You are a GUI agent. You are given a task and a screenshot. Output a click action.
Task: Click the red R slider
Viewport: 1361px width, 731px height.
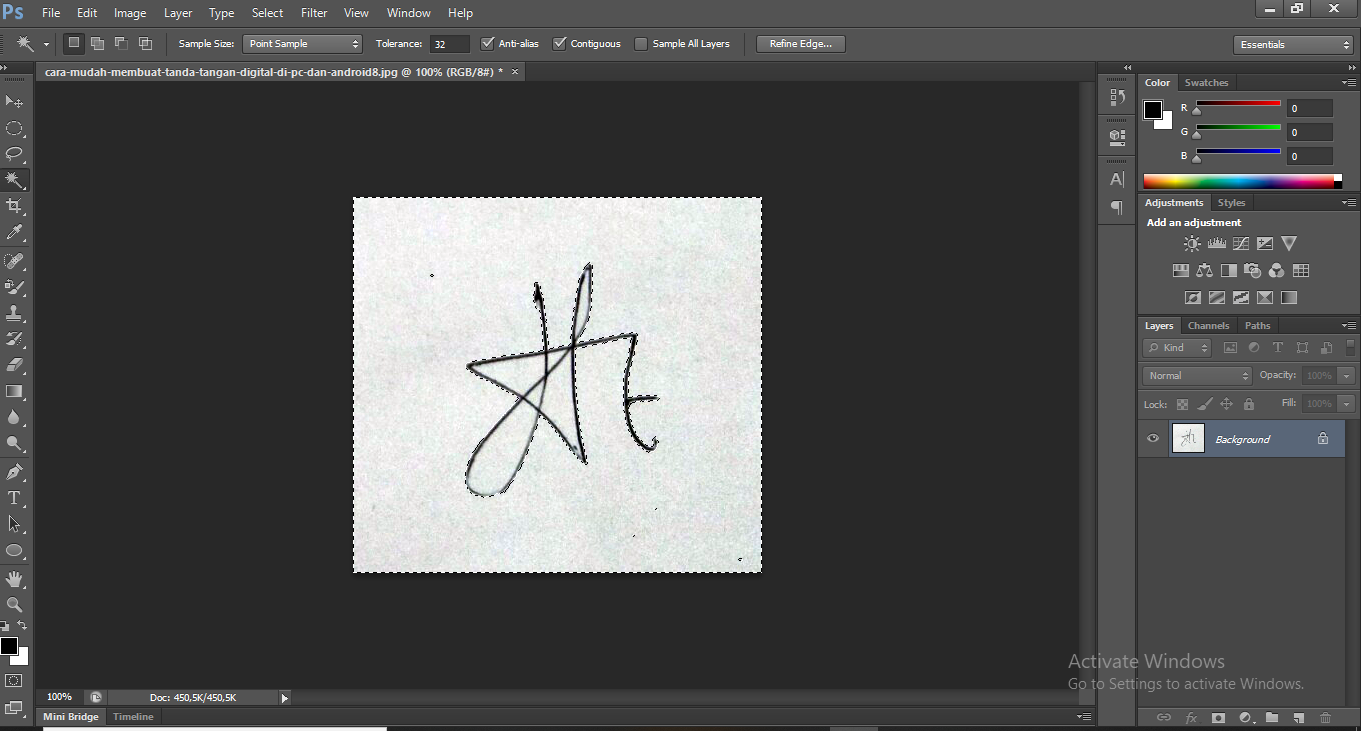tap(1238, 104)
